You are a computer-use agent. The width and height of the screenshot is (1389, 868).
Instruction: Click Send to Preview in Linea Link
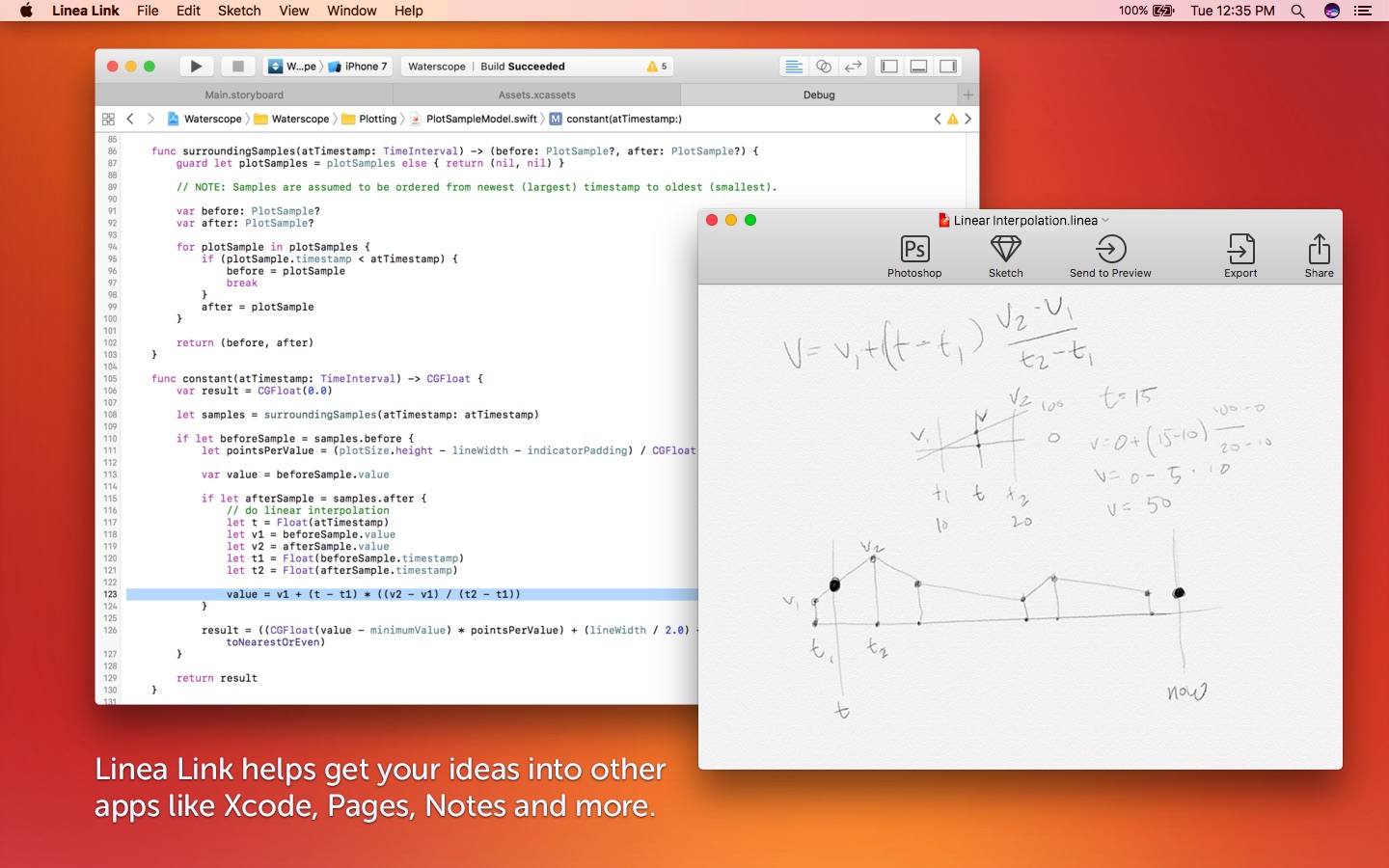pyautogui.click(x=1110, y=257)
